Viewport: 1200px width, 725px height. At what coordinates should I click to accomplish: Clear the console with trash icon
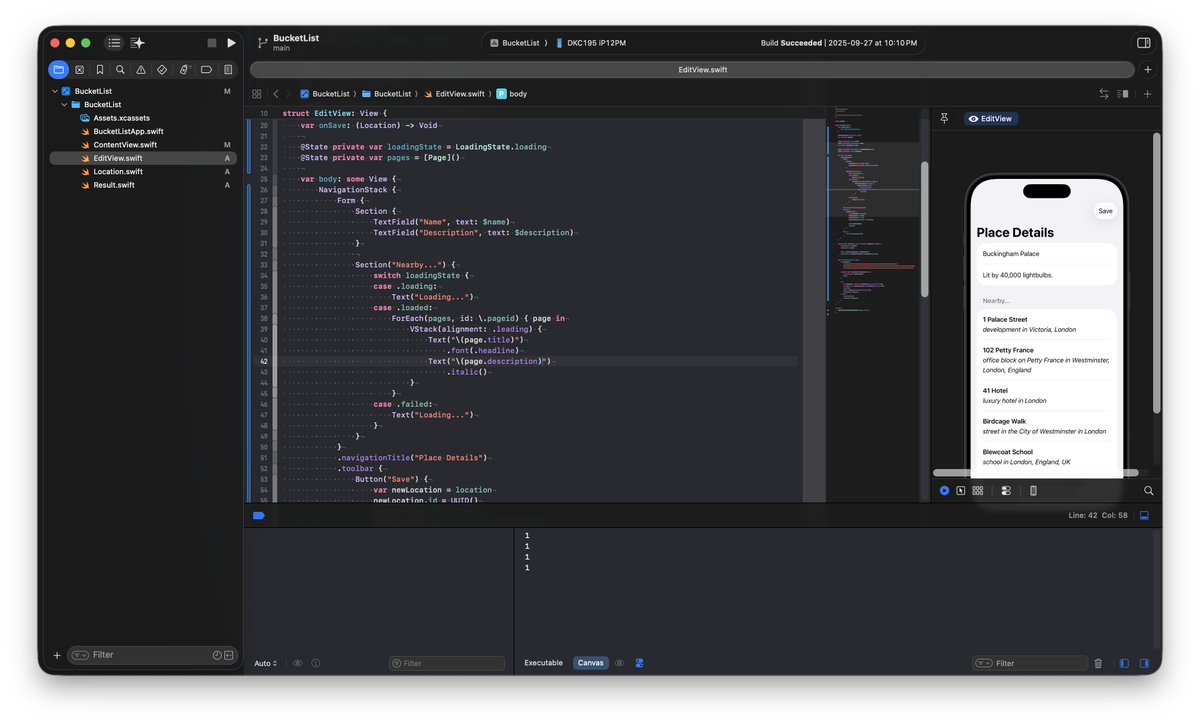pyautogui.click(x=1098, y=663)
